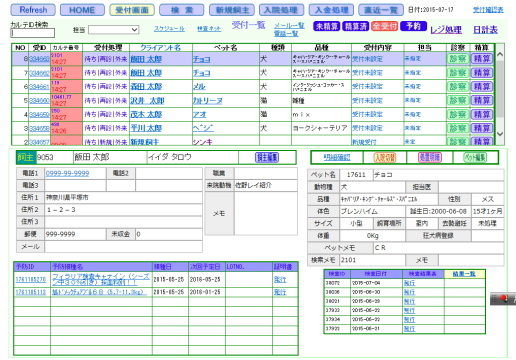Click client 飯田 太郎 in row 8

pyautogui.click(x=146, y=59)
